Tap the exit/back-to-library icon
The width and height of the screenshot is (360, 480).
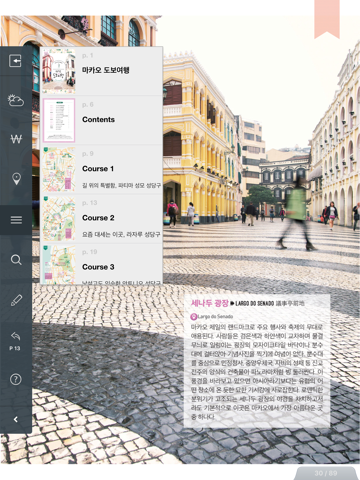[15, 61]
